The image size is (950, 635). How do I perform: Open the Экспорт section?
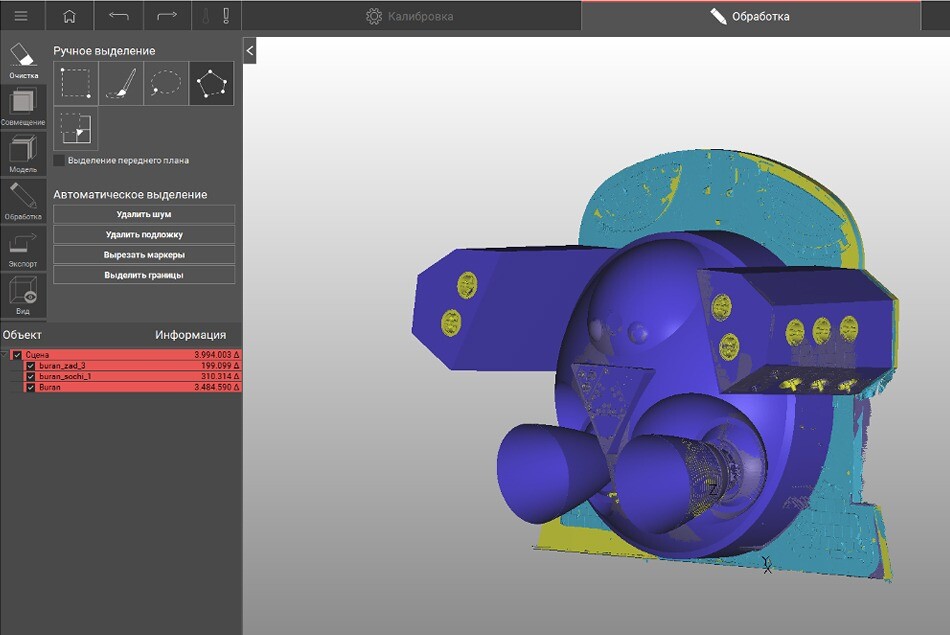[23, 248]
